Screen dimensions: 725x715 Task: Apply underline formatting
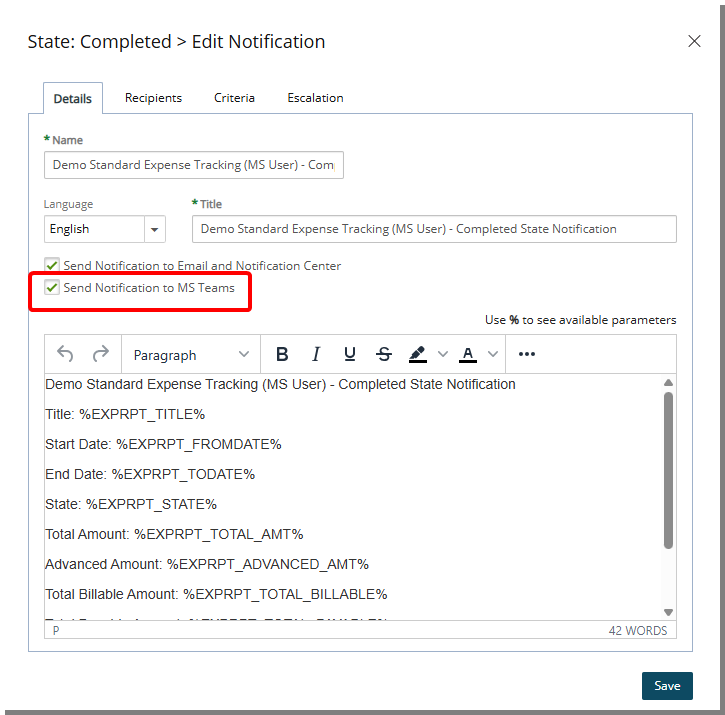pyautogui.click(x=350, y=354)
